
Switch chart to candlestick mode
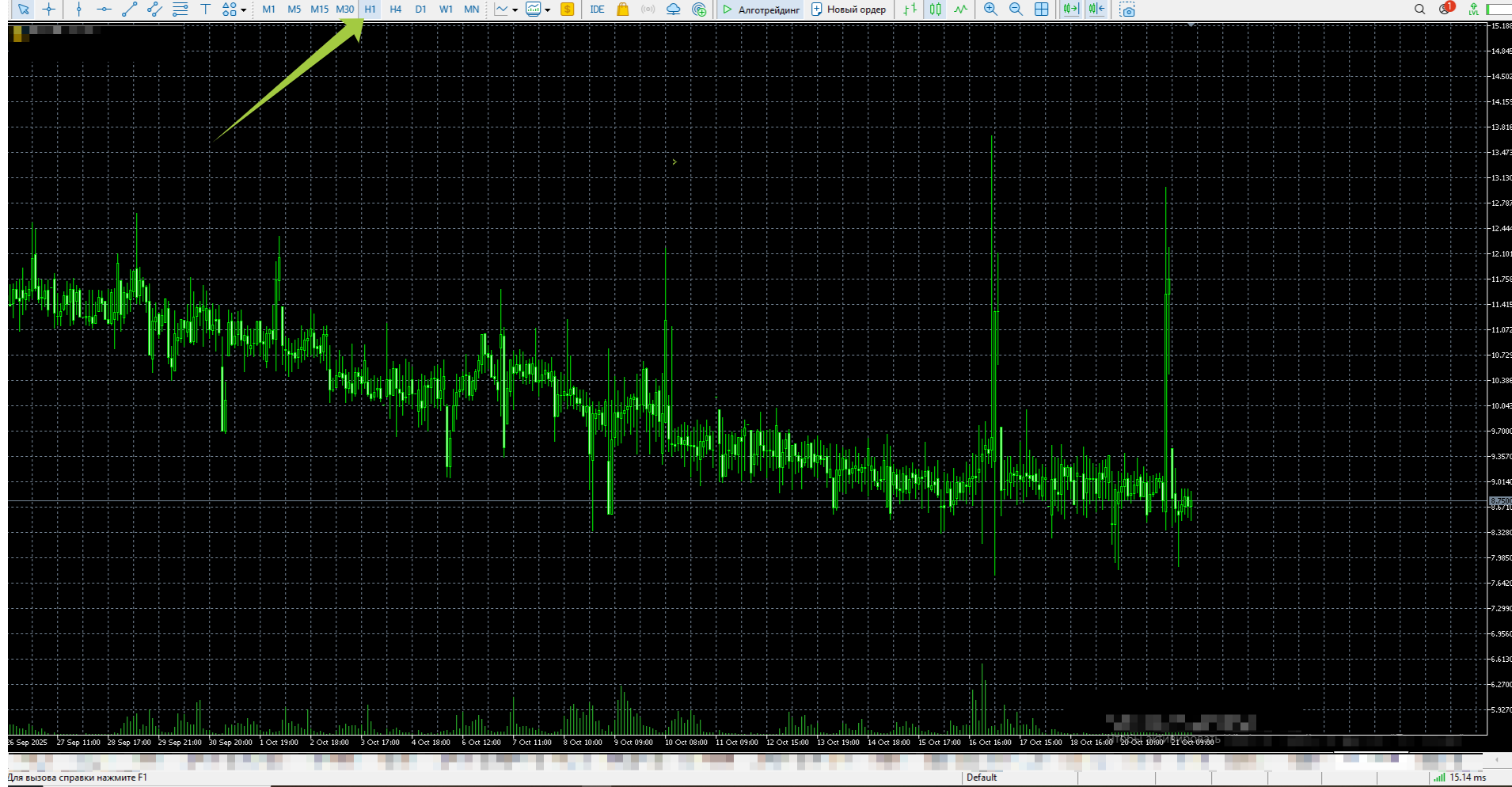(x=936, y=10)
